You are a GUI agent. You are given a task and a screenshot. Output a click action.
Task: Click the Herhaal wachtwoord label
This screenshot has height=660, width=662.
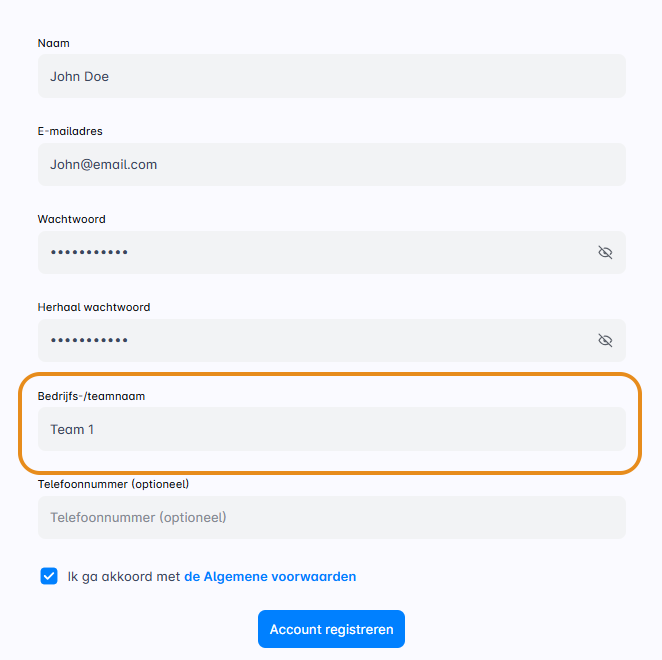click(94, 307)
